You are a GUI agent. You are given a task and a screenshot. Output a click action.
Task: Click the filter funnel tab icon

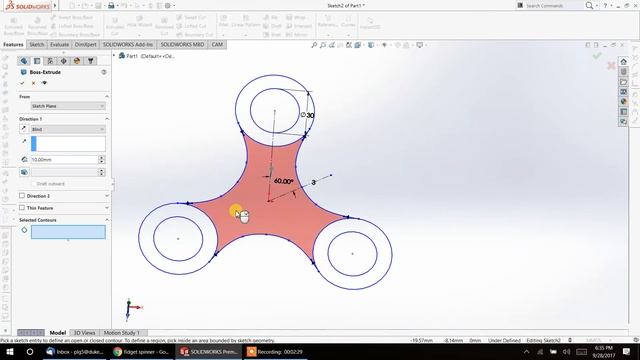click(91, 61)
